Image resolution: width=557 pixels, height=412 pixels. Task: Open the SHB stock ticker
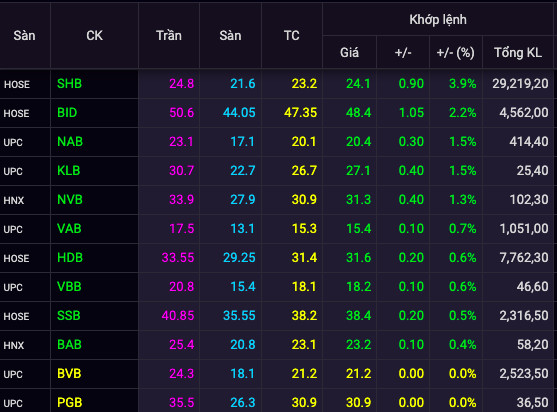[x=70, y=84]
